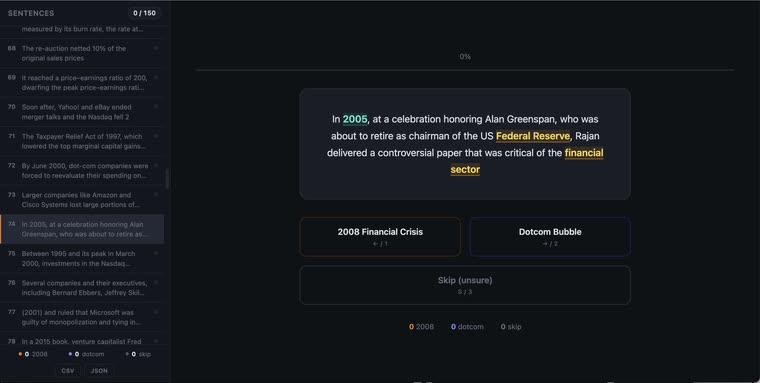Image resolution: width=760 pixels, height=383 pixels.
Task: Click the status dot on sentence 68
Action: pos(156,48)
